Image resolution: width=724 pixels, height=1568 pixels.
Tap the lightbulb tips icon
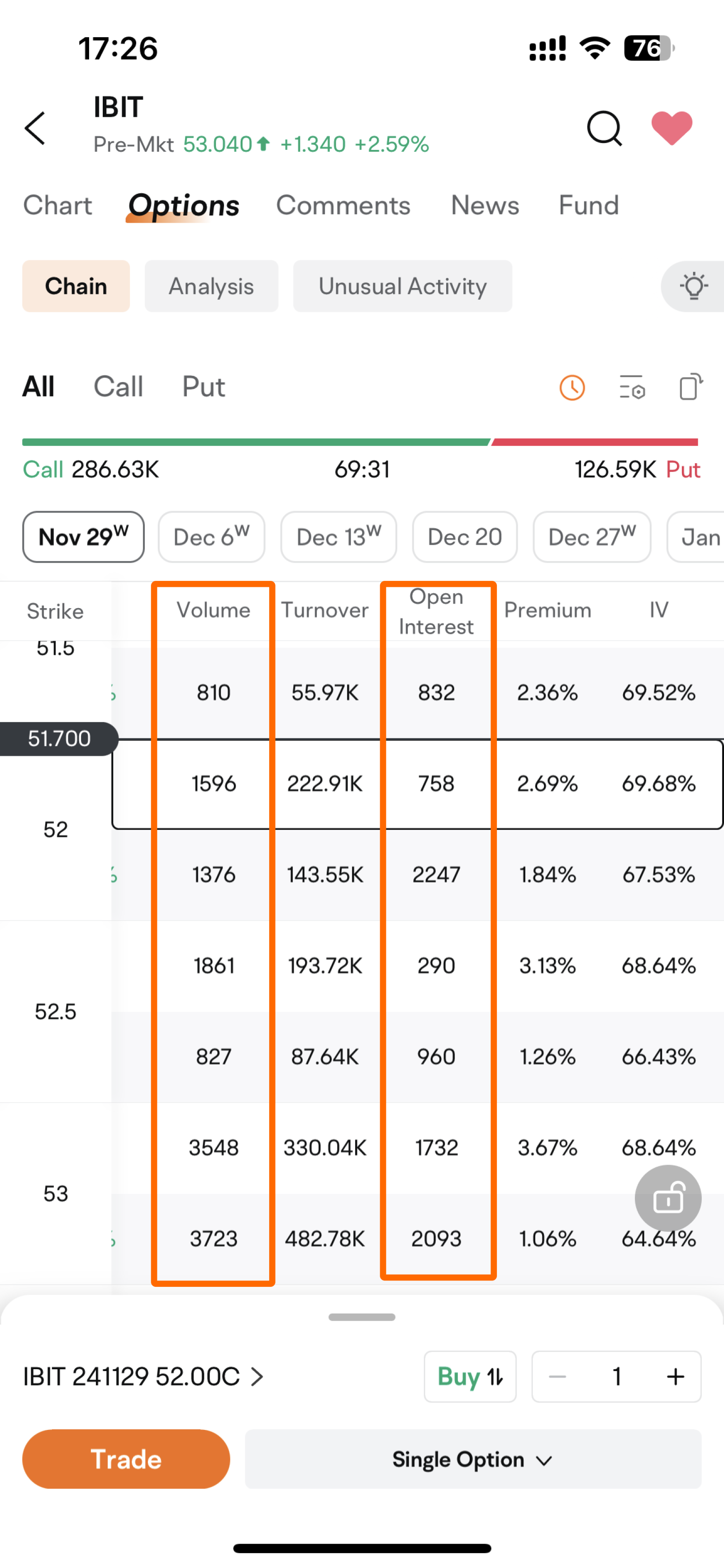pos(694,287)
